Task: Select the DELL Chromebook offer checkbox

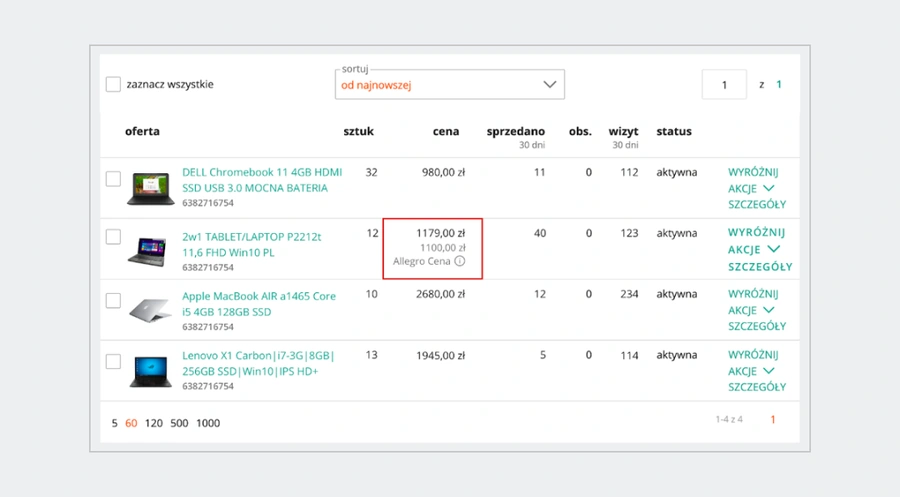Action: pyautogui.click(x=113, y=178)
